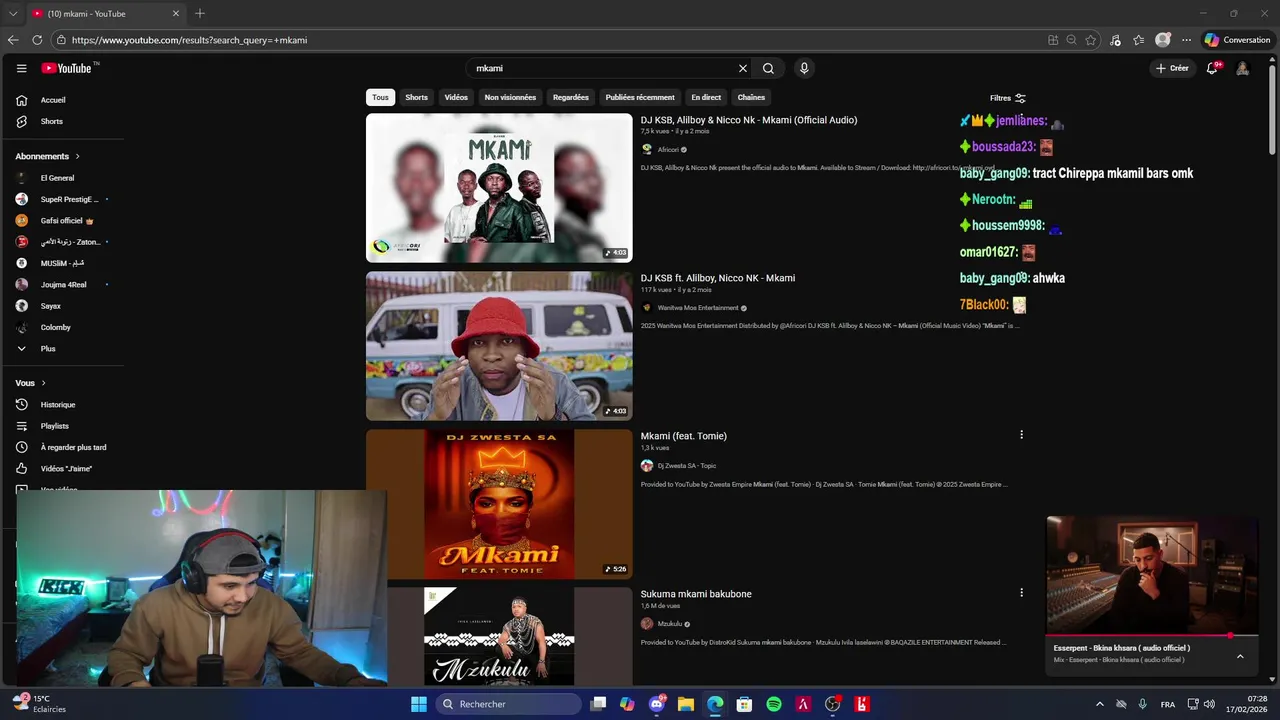
Task: Show hidden system tray icons
Action: [1100, 704]
